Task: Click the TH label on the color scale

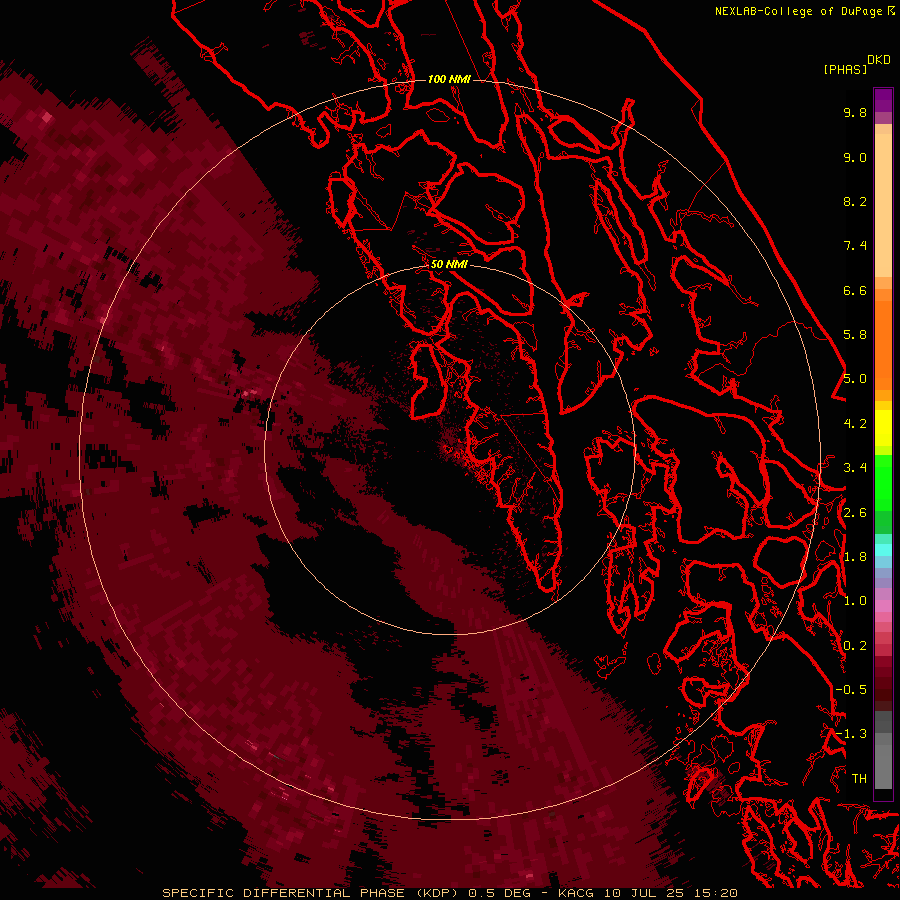Action: pos(859,779)
